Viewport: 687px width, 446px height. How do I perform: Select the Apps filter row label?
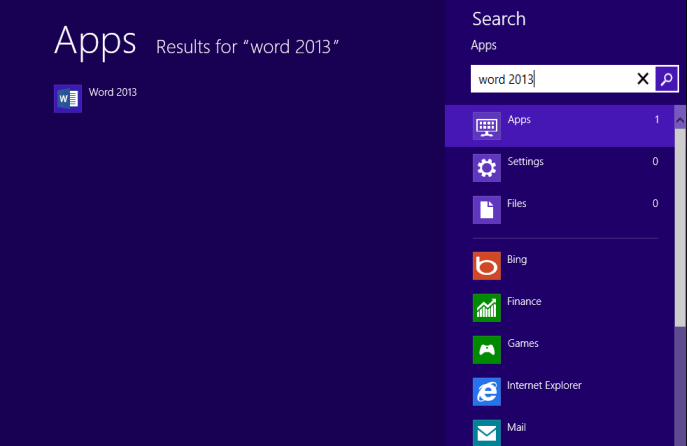pyautogui.click(x=519, y=120)
